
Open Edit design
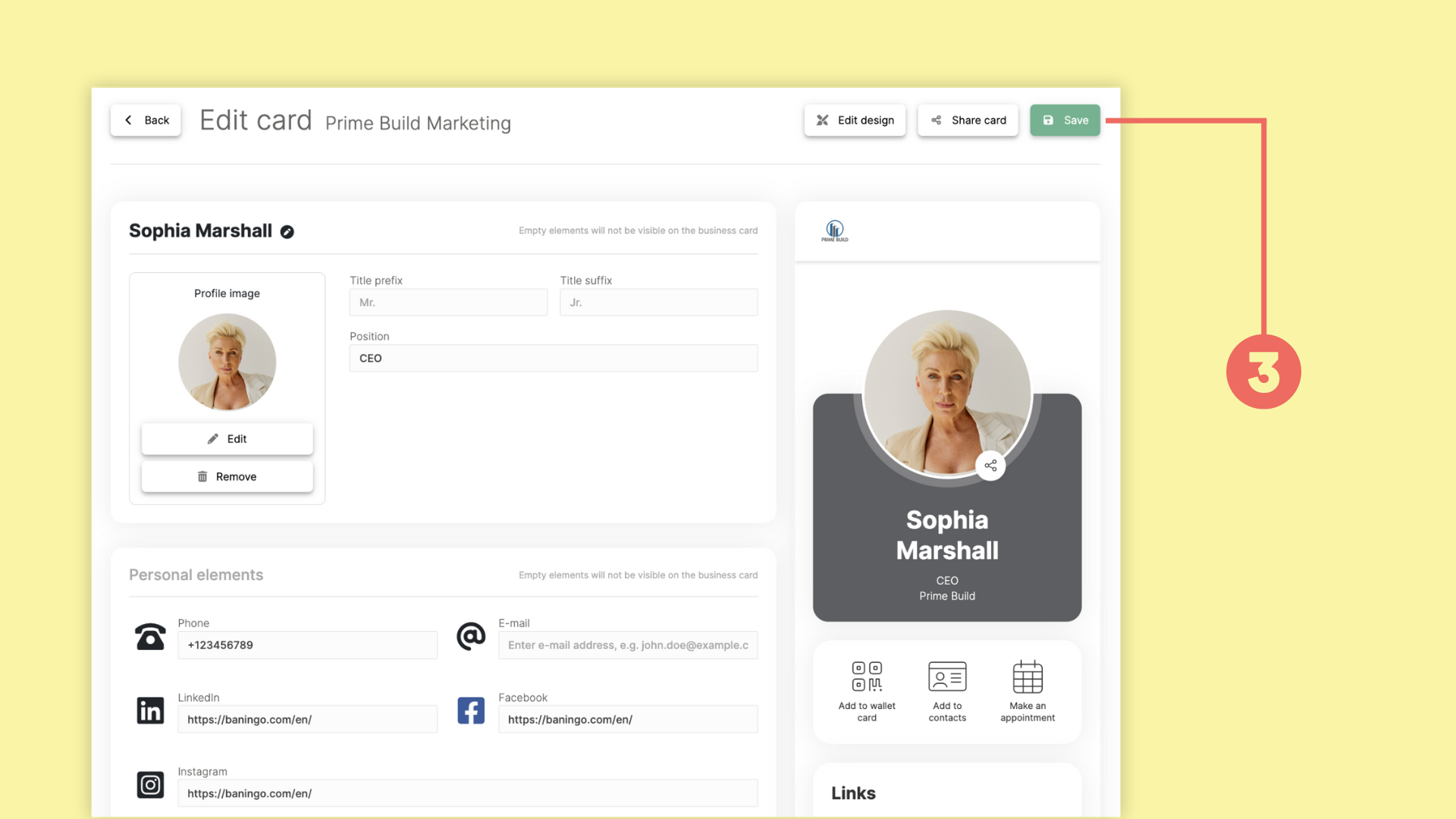point(855,121)
